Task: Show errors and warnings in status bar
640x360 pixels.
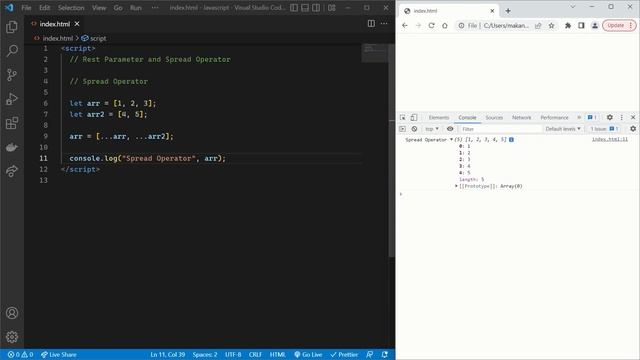Action: (20, 355)
